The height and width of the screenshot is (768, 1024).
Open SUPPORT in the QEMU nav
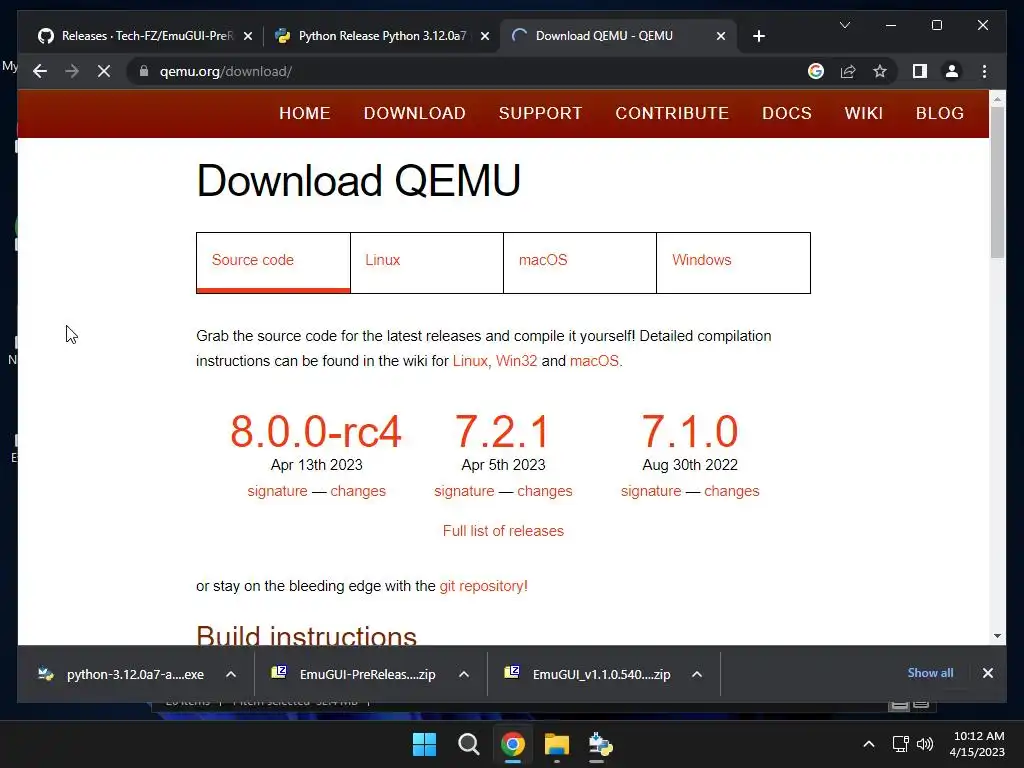point(540,113)
